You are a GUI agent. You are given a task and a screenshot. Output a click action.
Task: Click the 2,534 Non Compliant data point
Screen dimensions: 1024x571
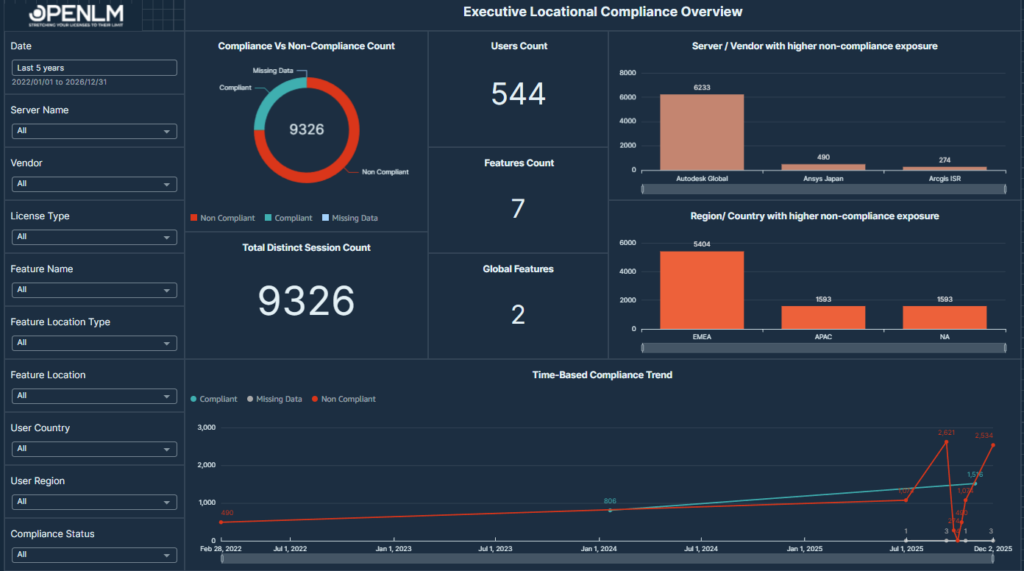[993, 446]
